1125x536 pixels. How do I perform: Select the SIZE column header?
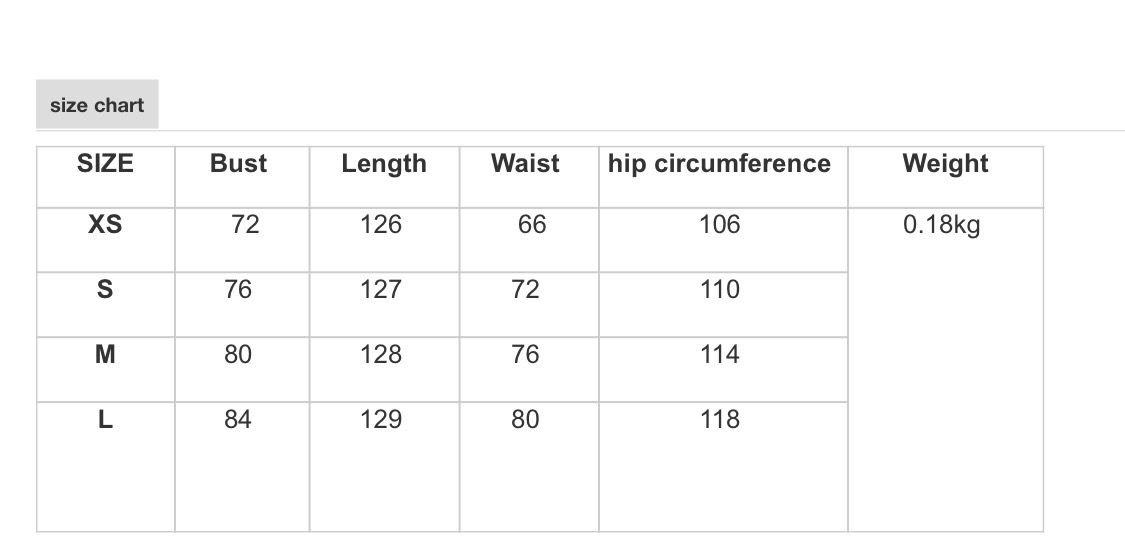[105, 164]
